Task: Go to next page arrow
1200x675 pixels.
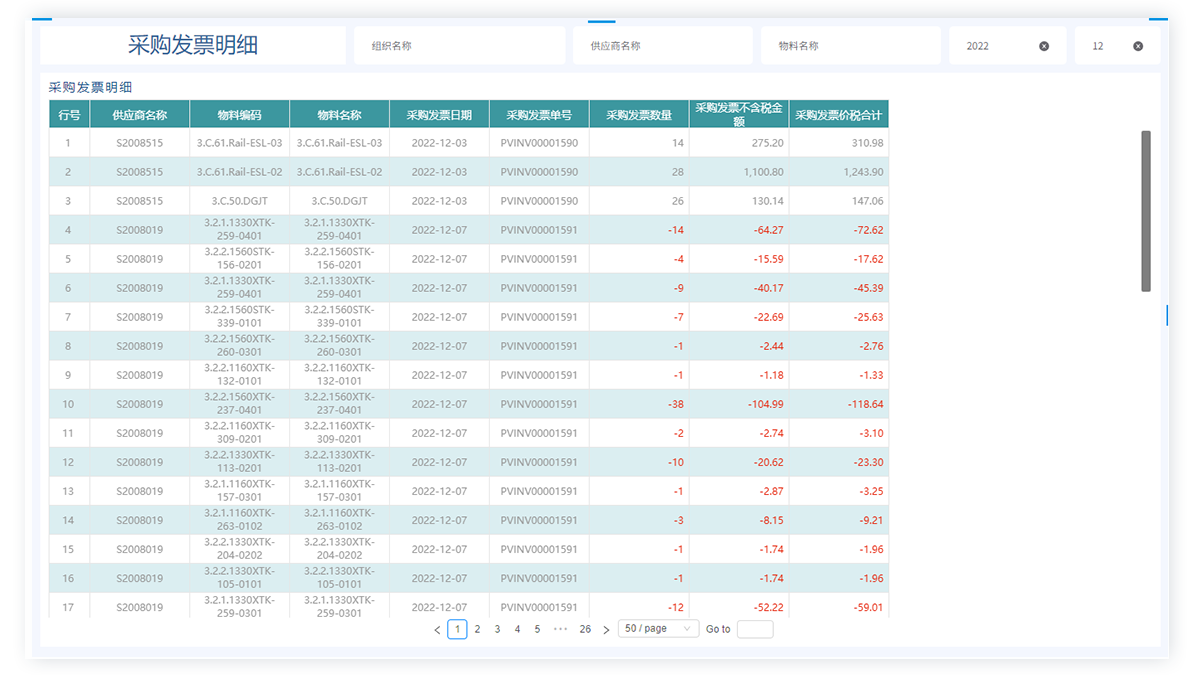Action: 606,630
